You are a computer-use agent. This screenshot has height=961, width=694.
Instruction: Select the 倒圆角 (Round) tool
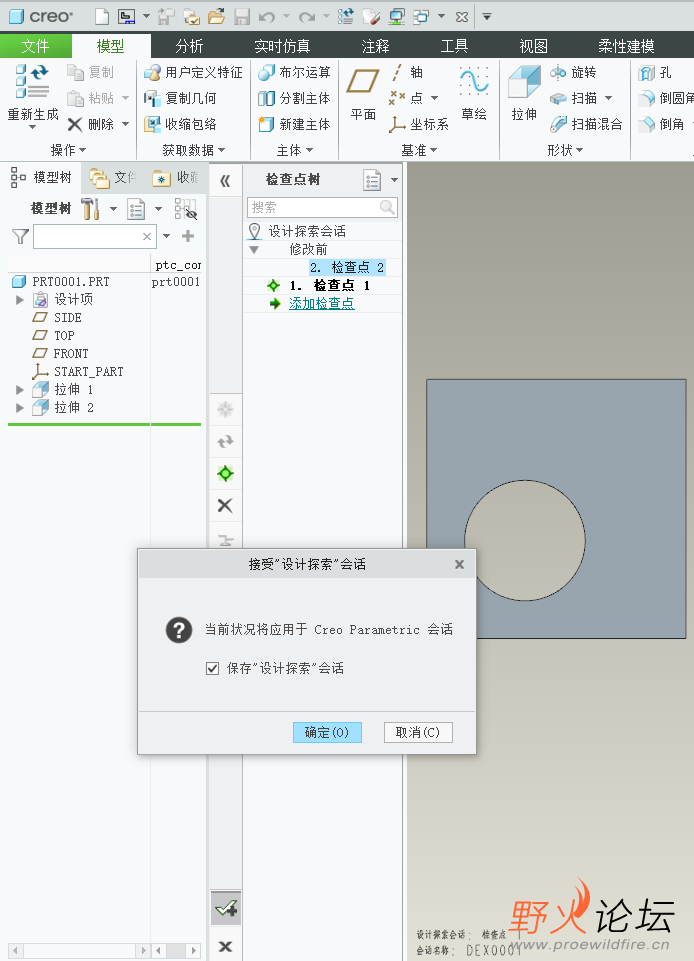[x=666, y=98]
